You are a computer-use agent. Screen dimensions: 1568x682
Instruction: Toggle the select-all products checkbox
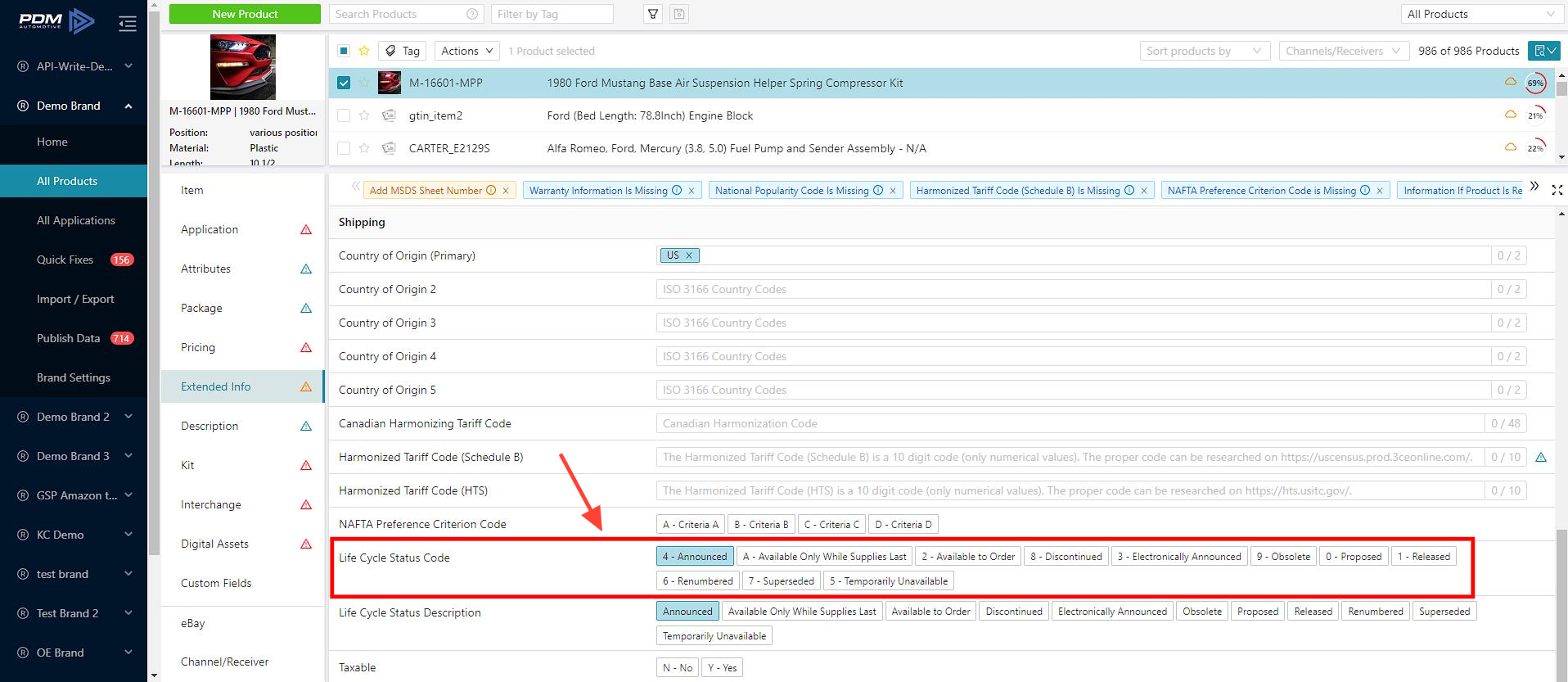click(x=344, y=51)
